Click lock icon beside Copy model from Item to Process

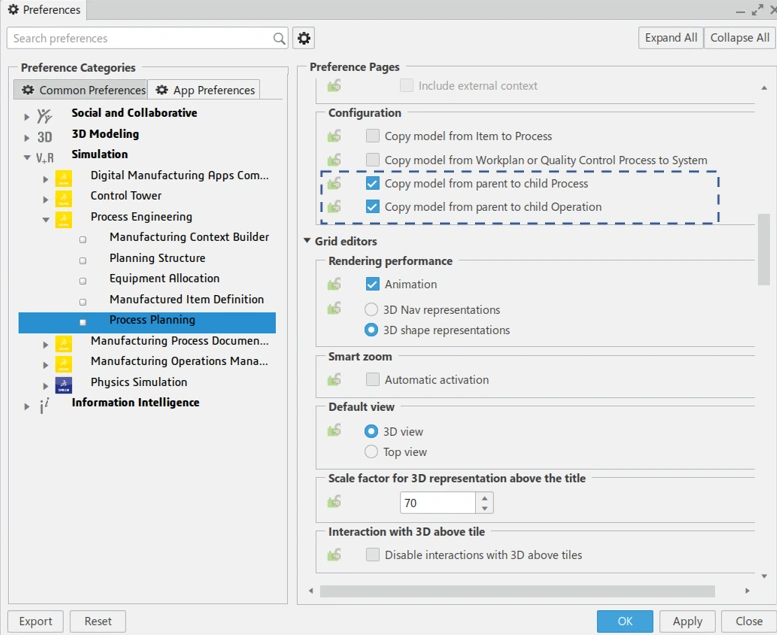coord(335,136)
